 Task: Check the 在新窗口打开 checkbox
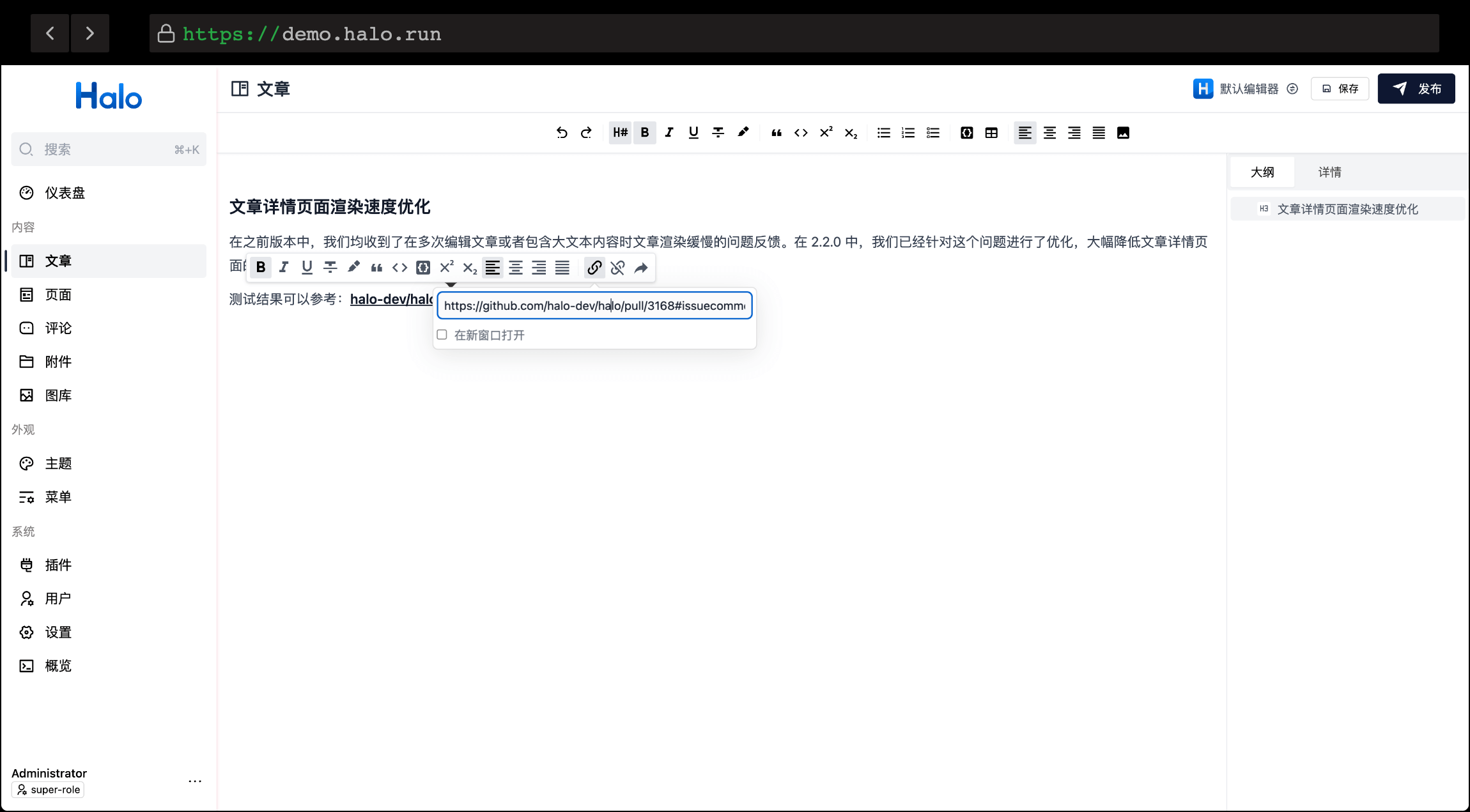coord(442,334)
